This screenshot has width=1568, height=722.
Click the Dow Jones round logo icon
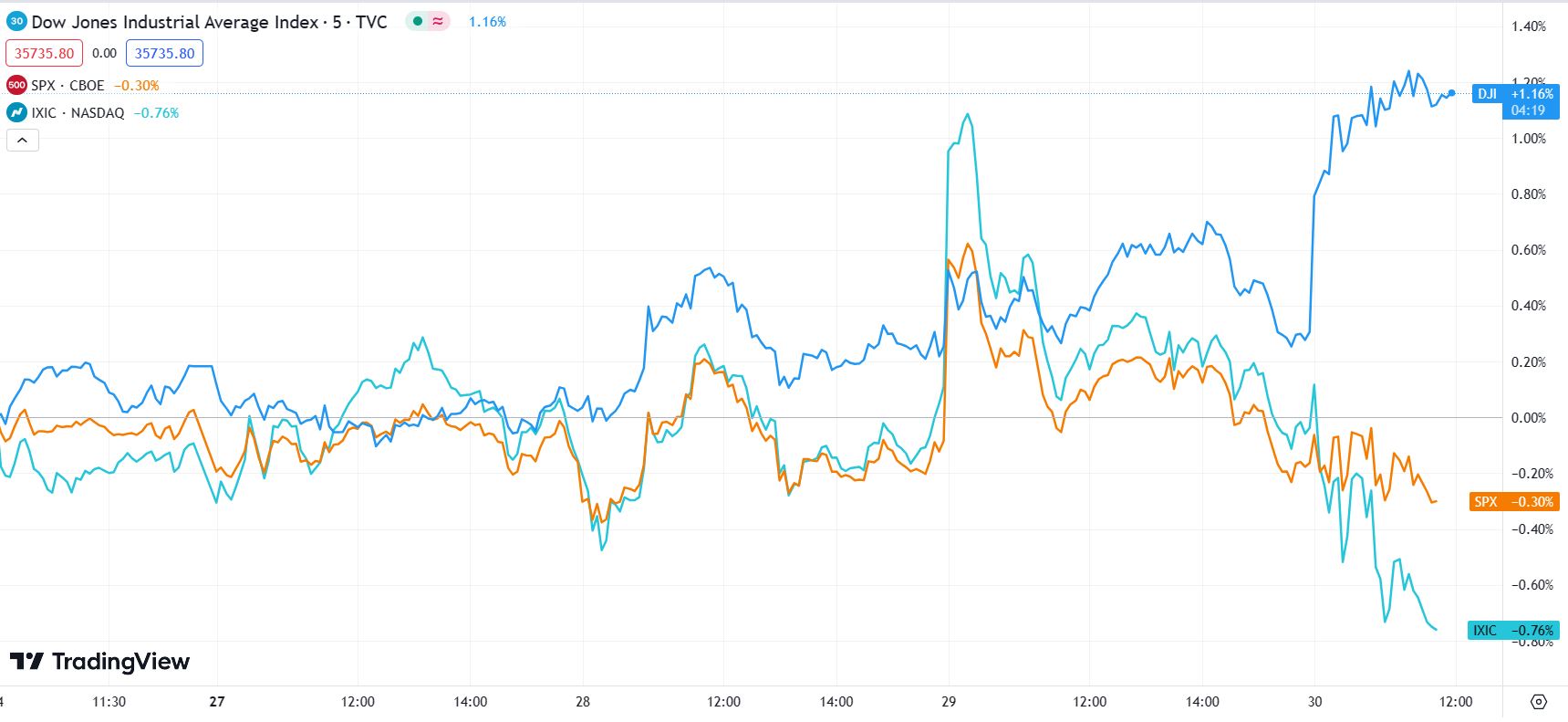16,22
